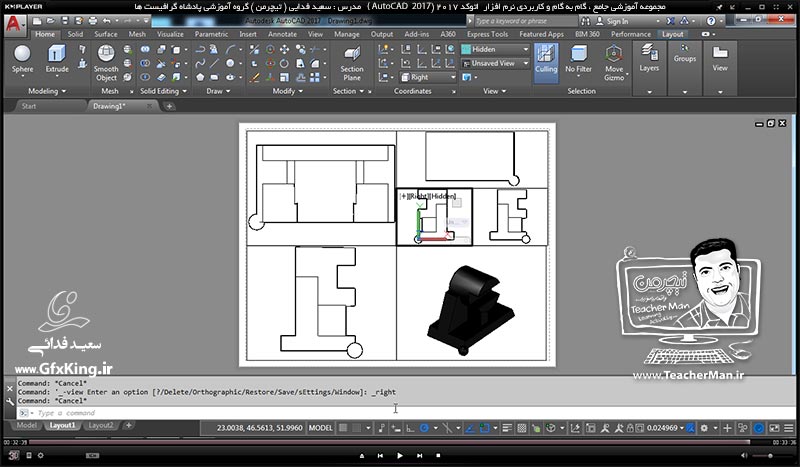Screen dimensions: 800x467
Task: Click the Plot (print) icon
Action: (93, 21)
